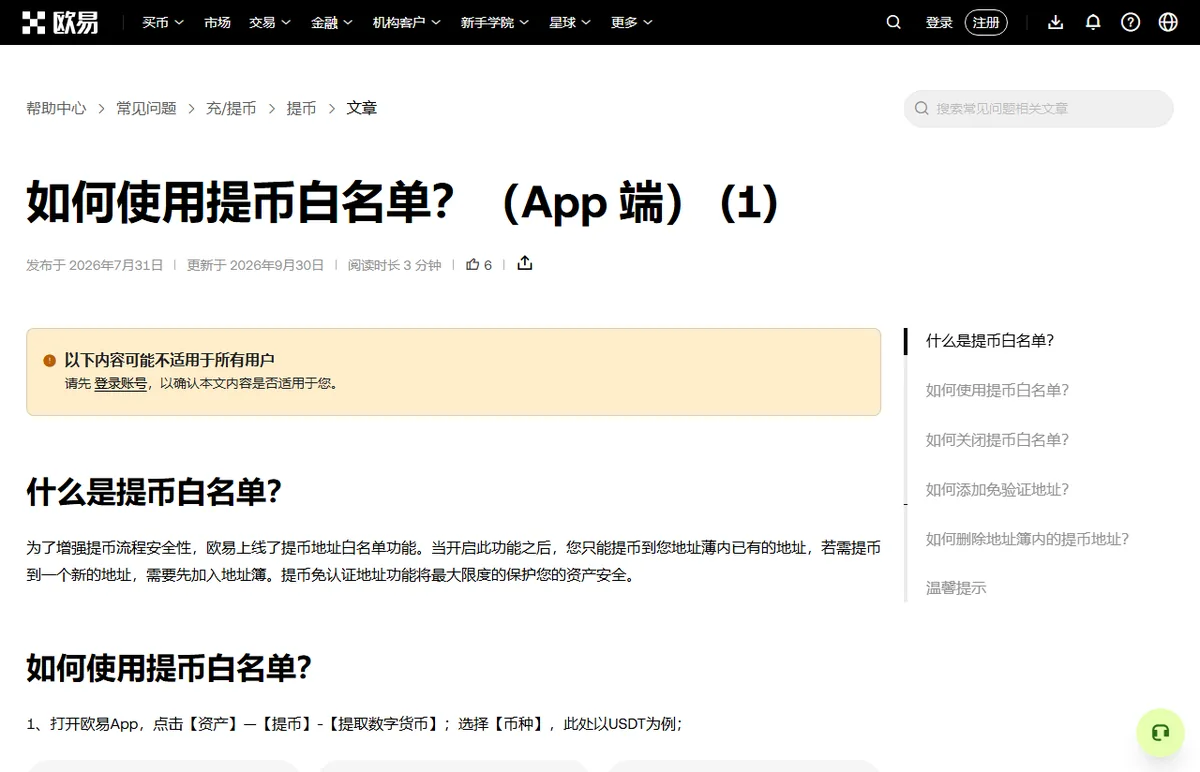The height and width of the screenshot is (772, 1200).
Task: Click the 登录账号 link in notice
Action: pos(120,383)
